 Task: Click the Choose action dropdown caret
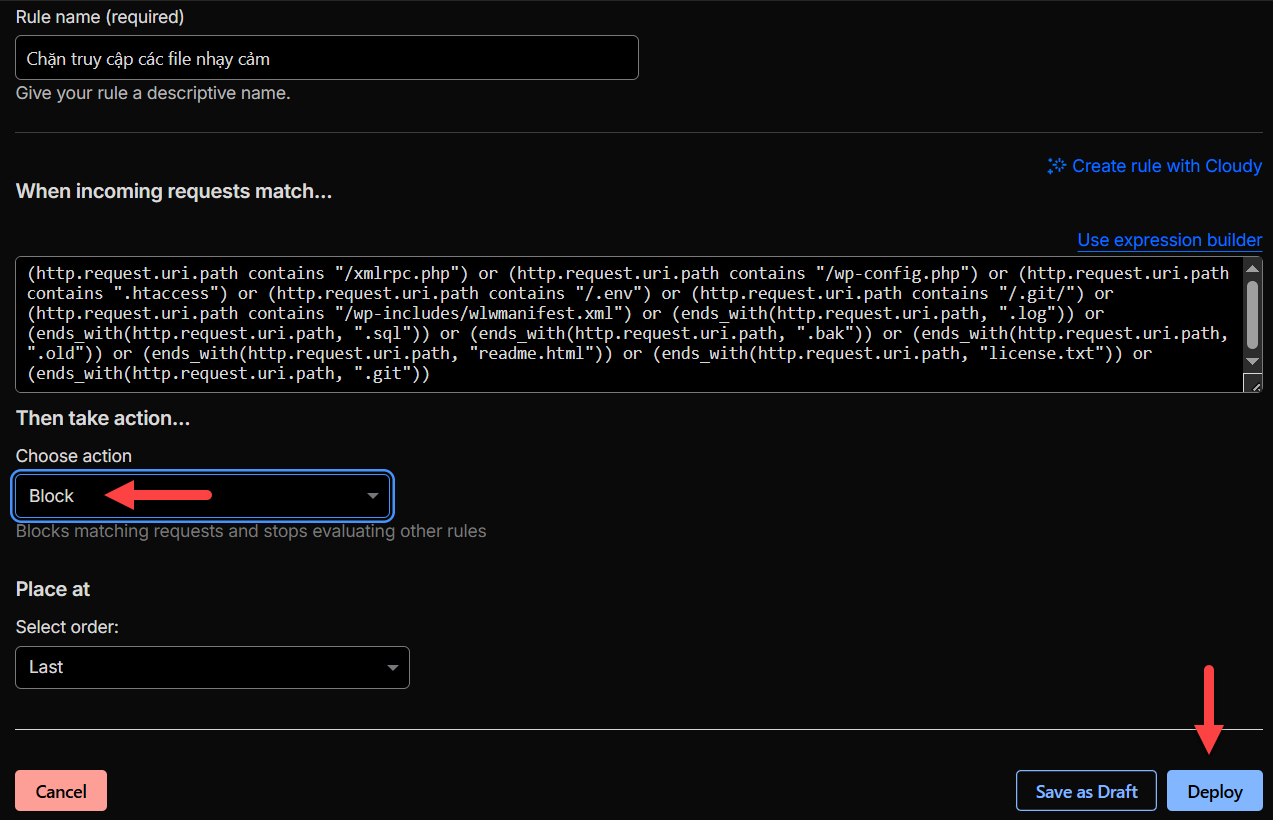click(x=372, y=496)
